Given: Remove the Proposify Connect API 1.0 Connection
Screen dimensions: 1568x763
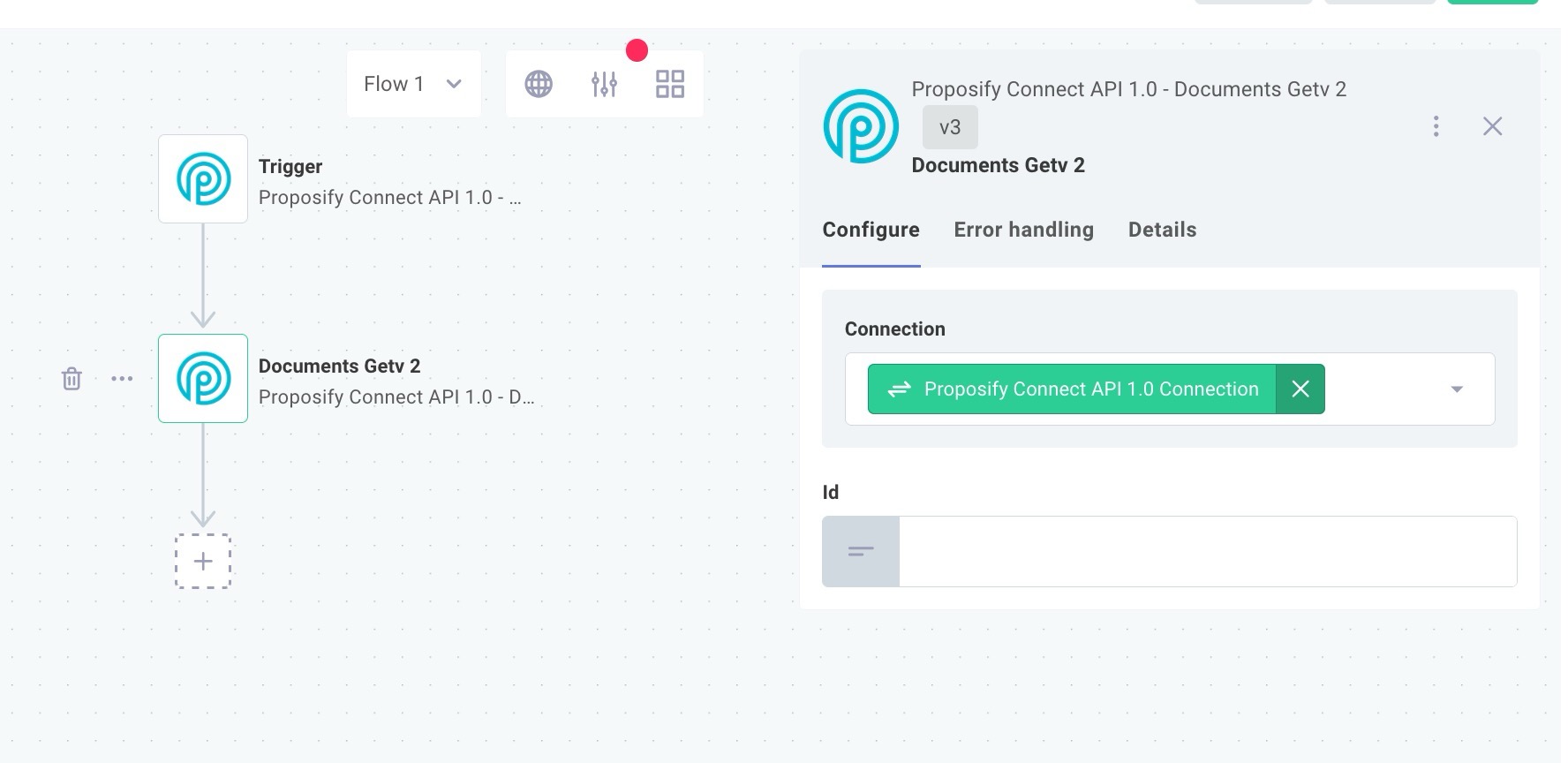Looking at the screenshot, I should coord(1300,389).
